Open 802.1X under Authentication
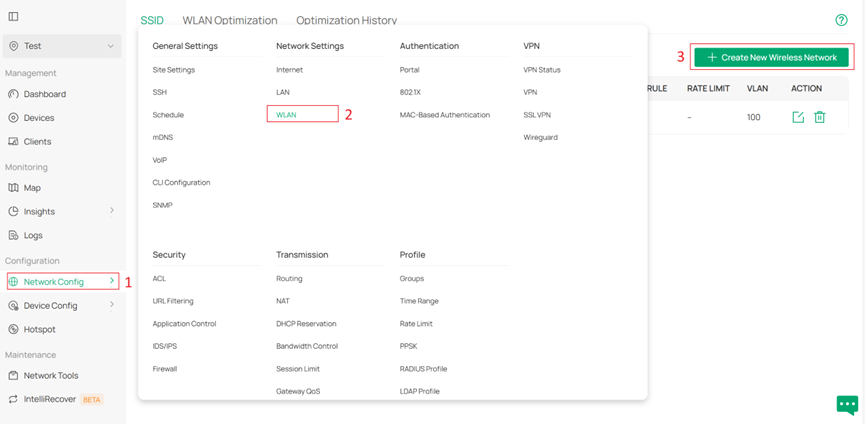This screenshot has height=424, width=865. click(x=409, y=92)
